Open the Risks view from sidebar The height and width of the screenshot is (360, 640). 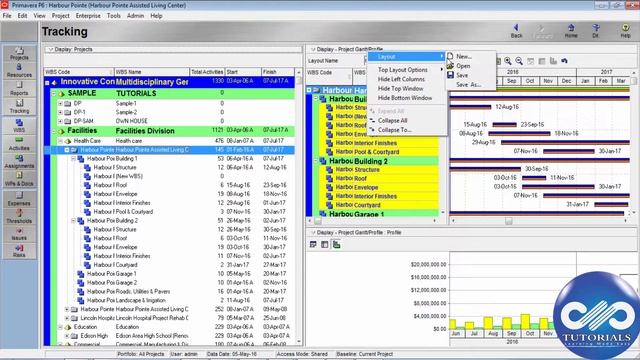point(19,251)
